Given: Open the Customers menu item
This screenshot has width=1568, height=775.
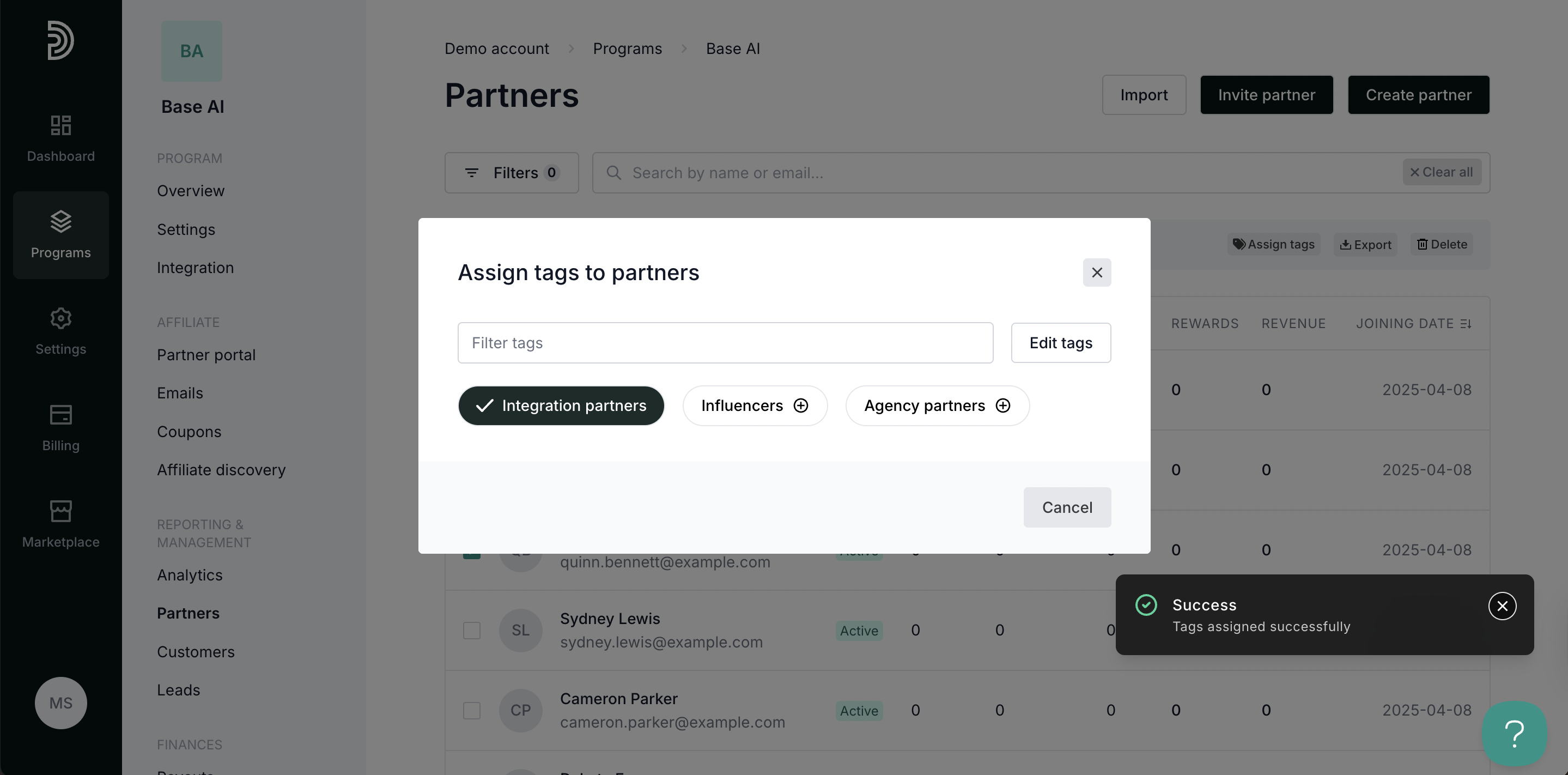Looking at the screenshot, I should 196,652.
